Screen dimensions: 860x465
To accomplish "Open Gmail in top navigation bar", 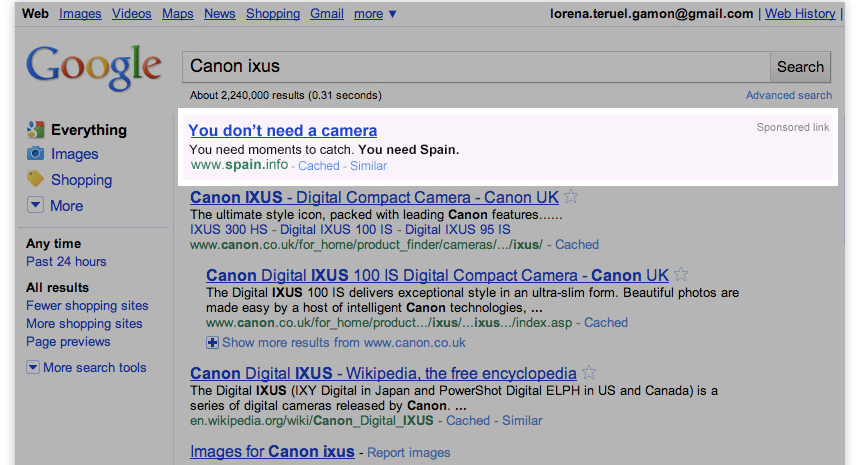I will (327, 14).
